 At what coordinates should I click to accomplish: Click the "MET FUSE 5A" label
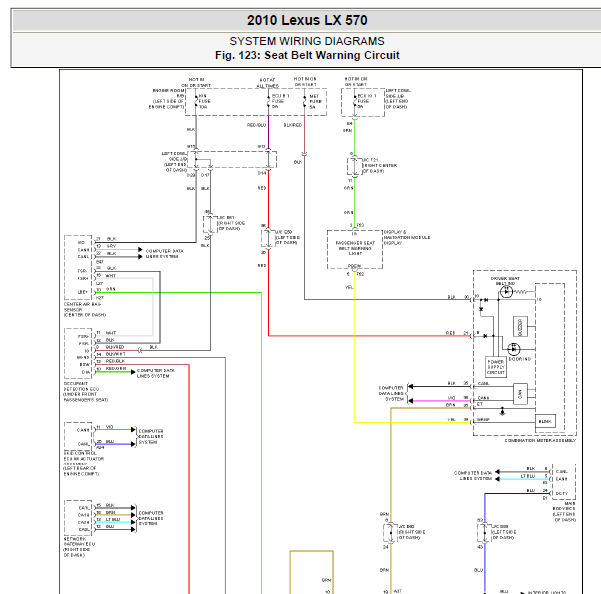pyautogui.click(x=315, y=102)
